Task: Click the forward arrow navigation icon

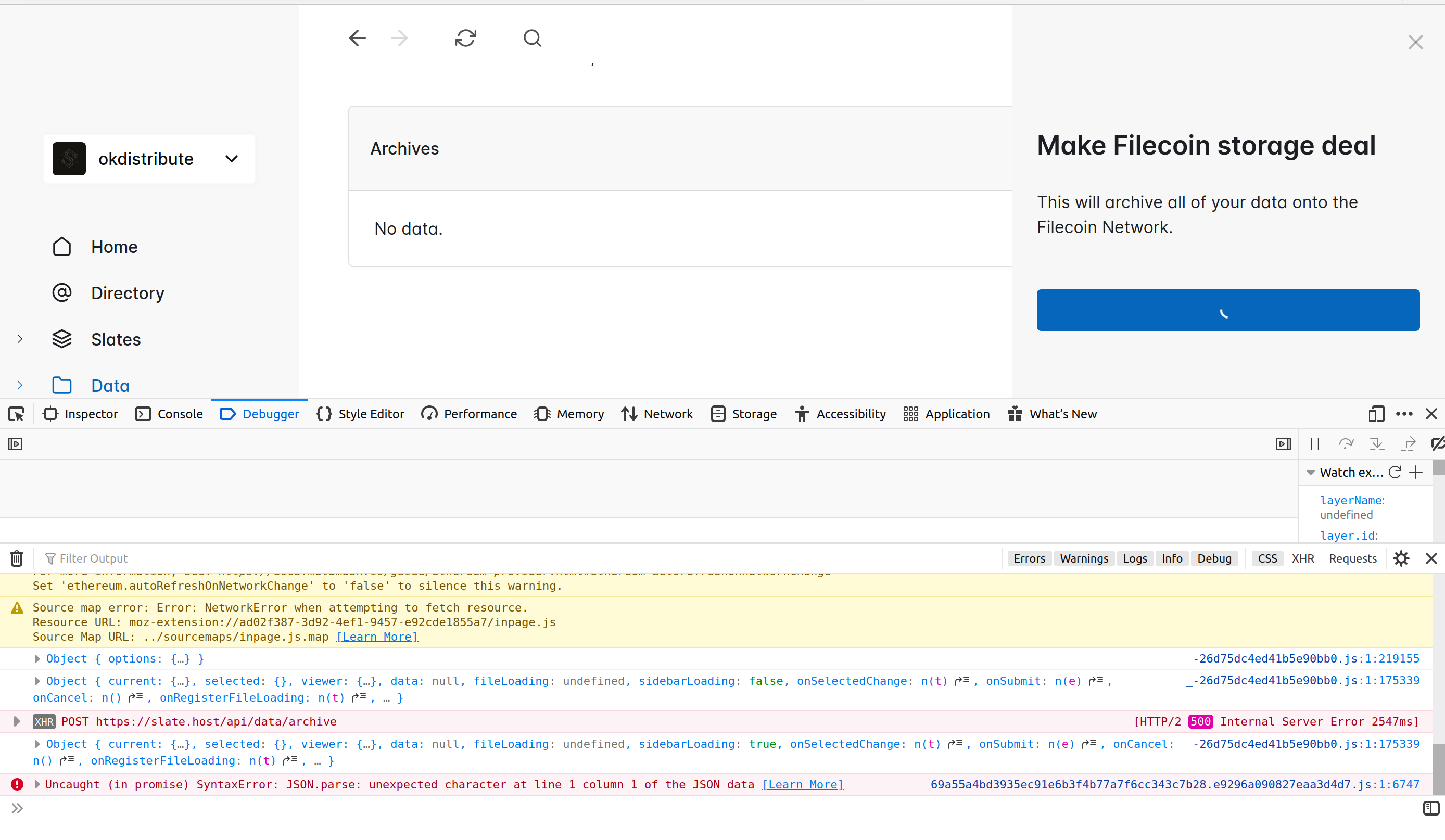Action: [399, 39]
